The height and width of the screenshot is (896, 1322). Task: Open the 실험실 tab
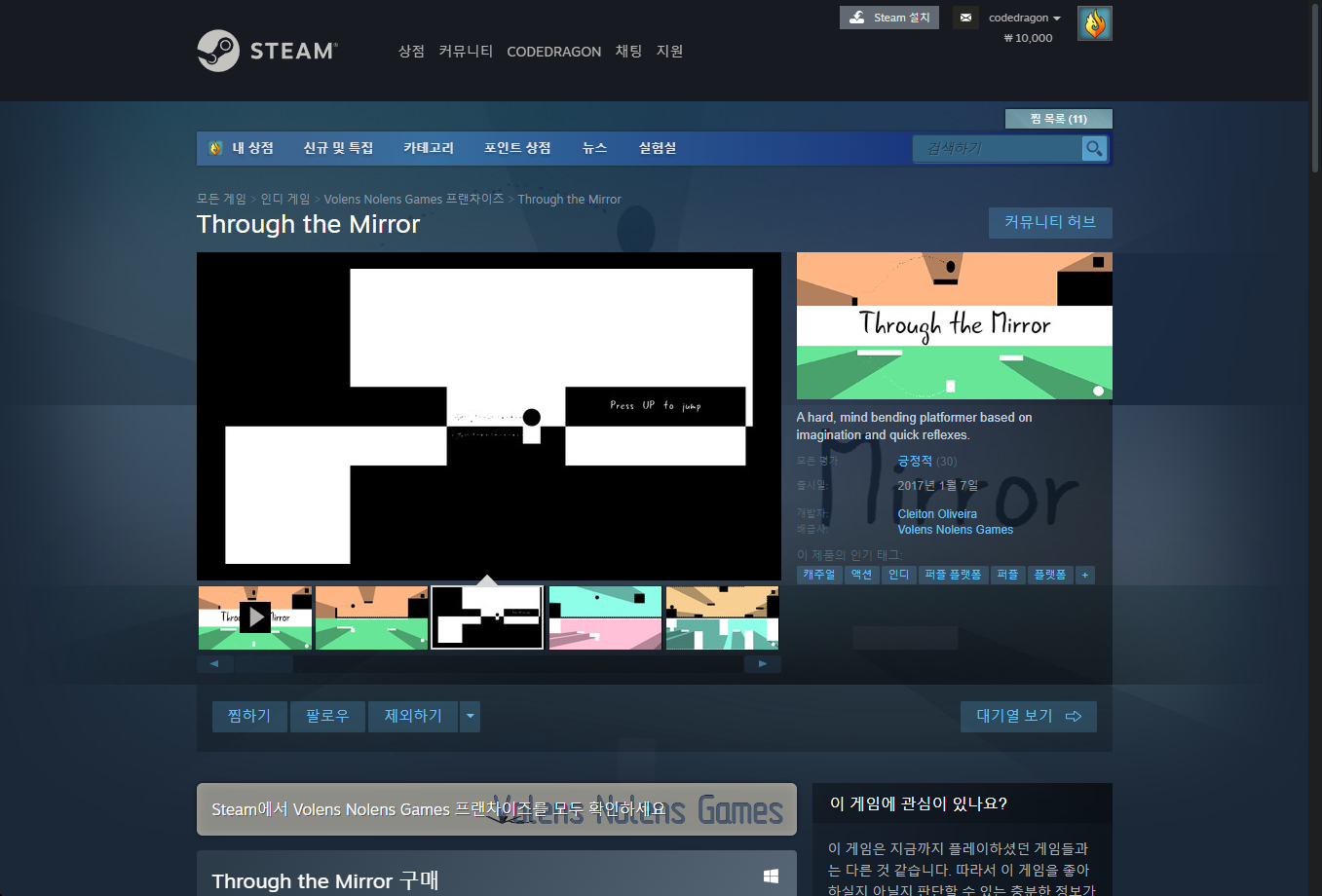click(x=658, y=148)
